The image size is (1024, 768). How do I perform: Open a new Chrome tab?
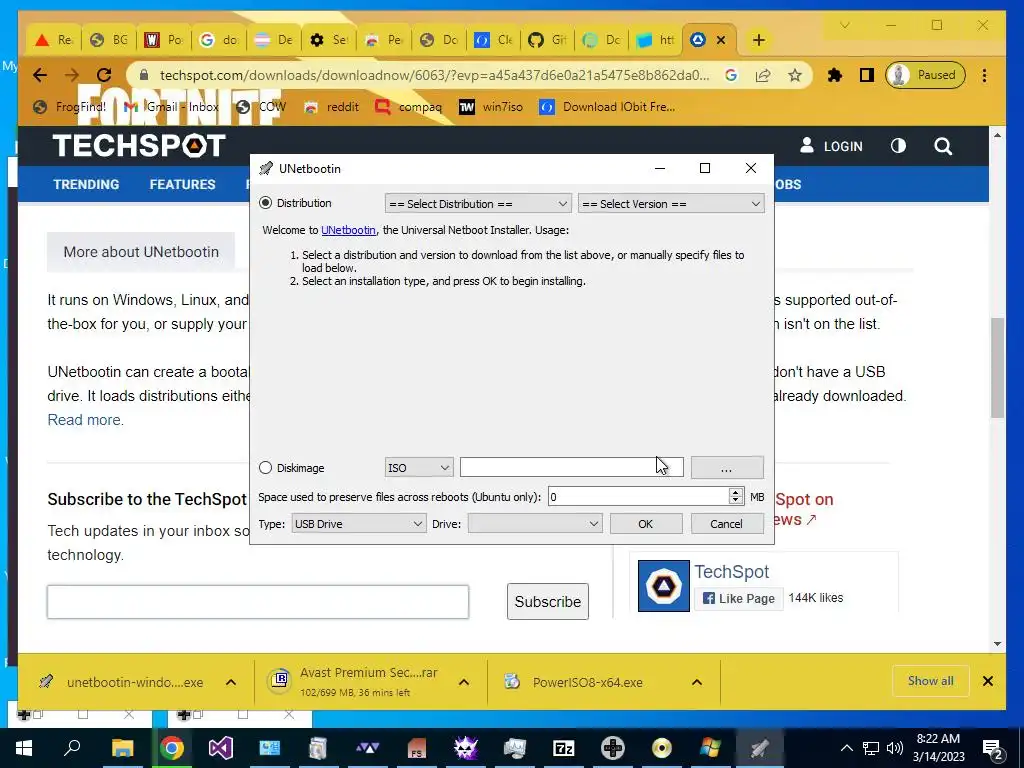758,40
